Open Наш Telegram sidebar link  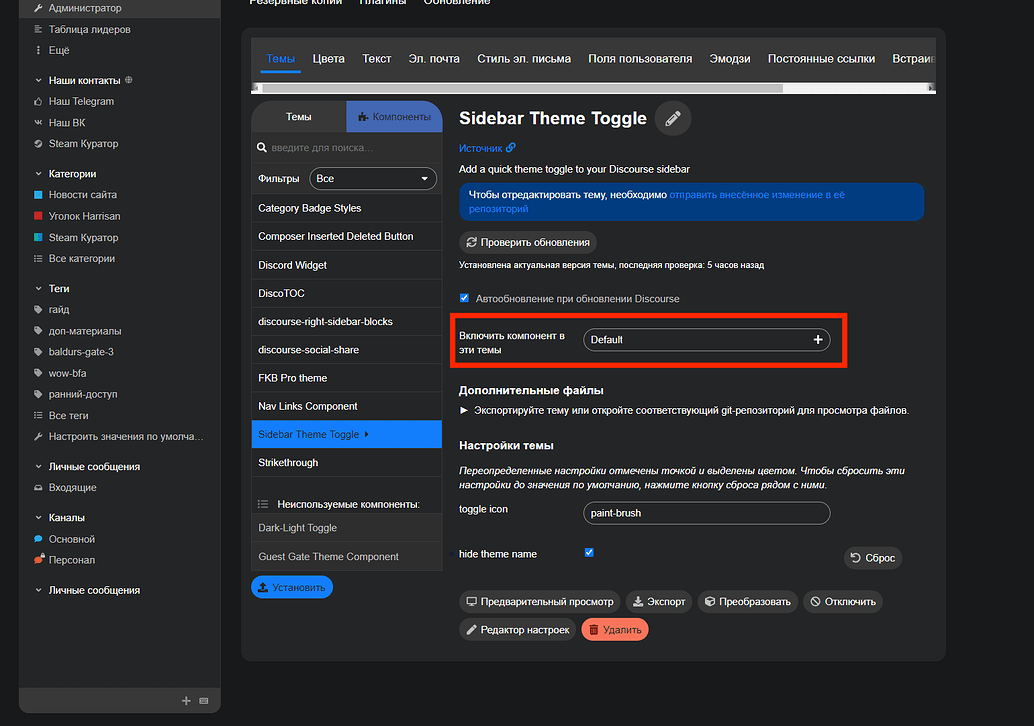[x=81, y=101]
